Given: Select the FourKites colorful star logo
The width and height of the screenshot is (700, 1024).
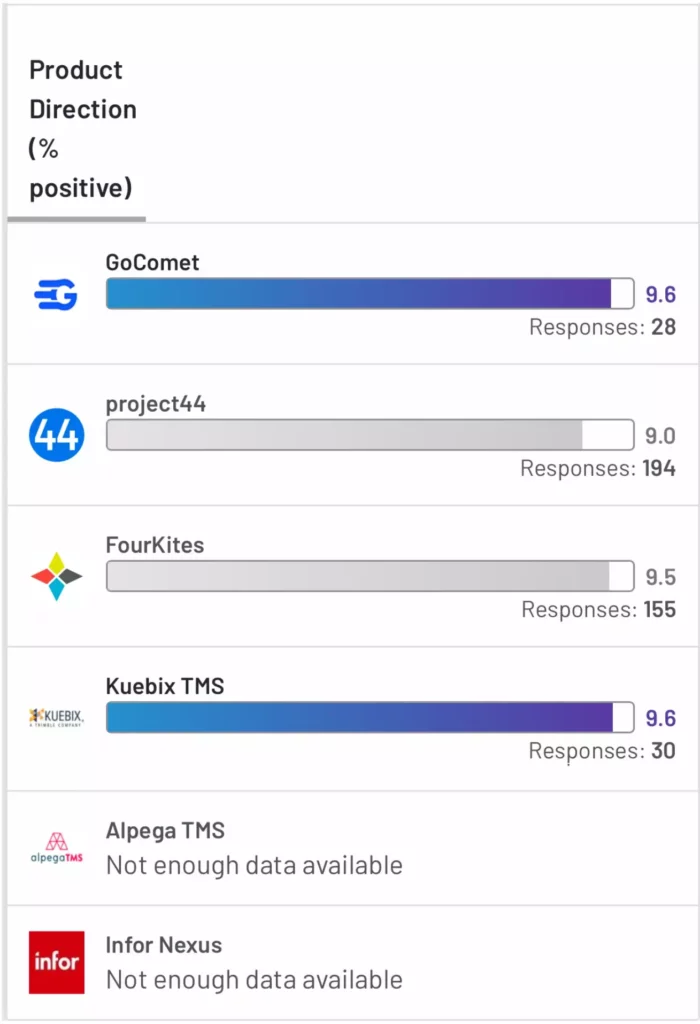Looking at the screenshot, I should click(x=57, y=576).
